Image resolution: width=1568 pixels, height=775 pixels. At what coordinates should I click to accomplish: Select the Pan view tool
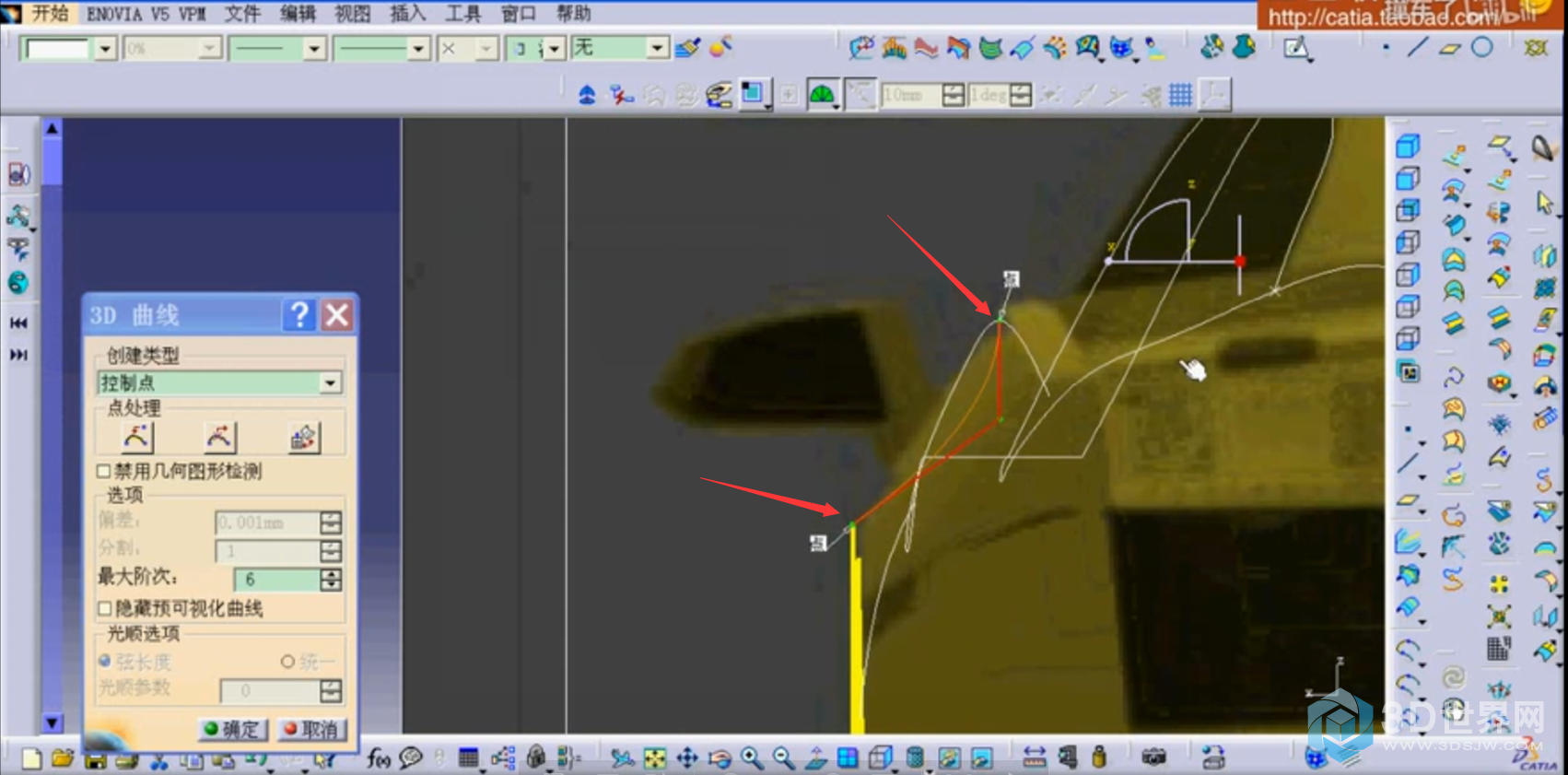coord(687,758)
